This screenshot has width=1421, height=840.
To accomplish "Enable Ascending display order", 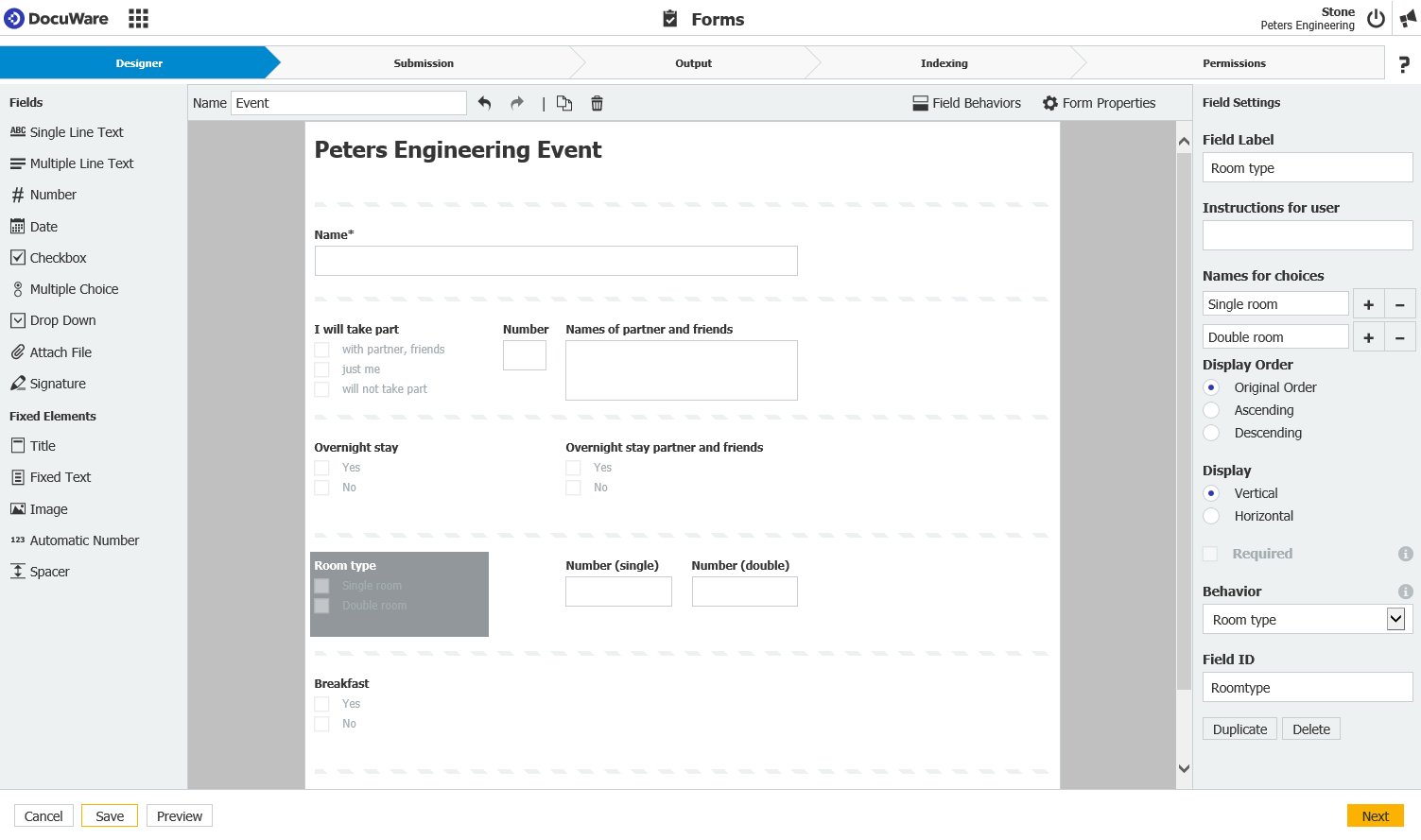I will (x=1211, y=410).
